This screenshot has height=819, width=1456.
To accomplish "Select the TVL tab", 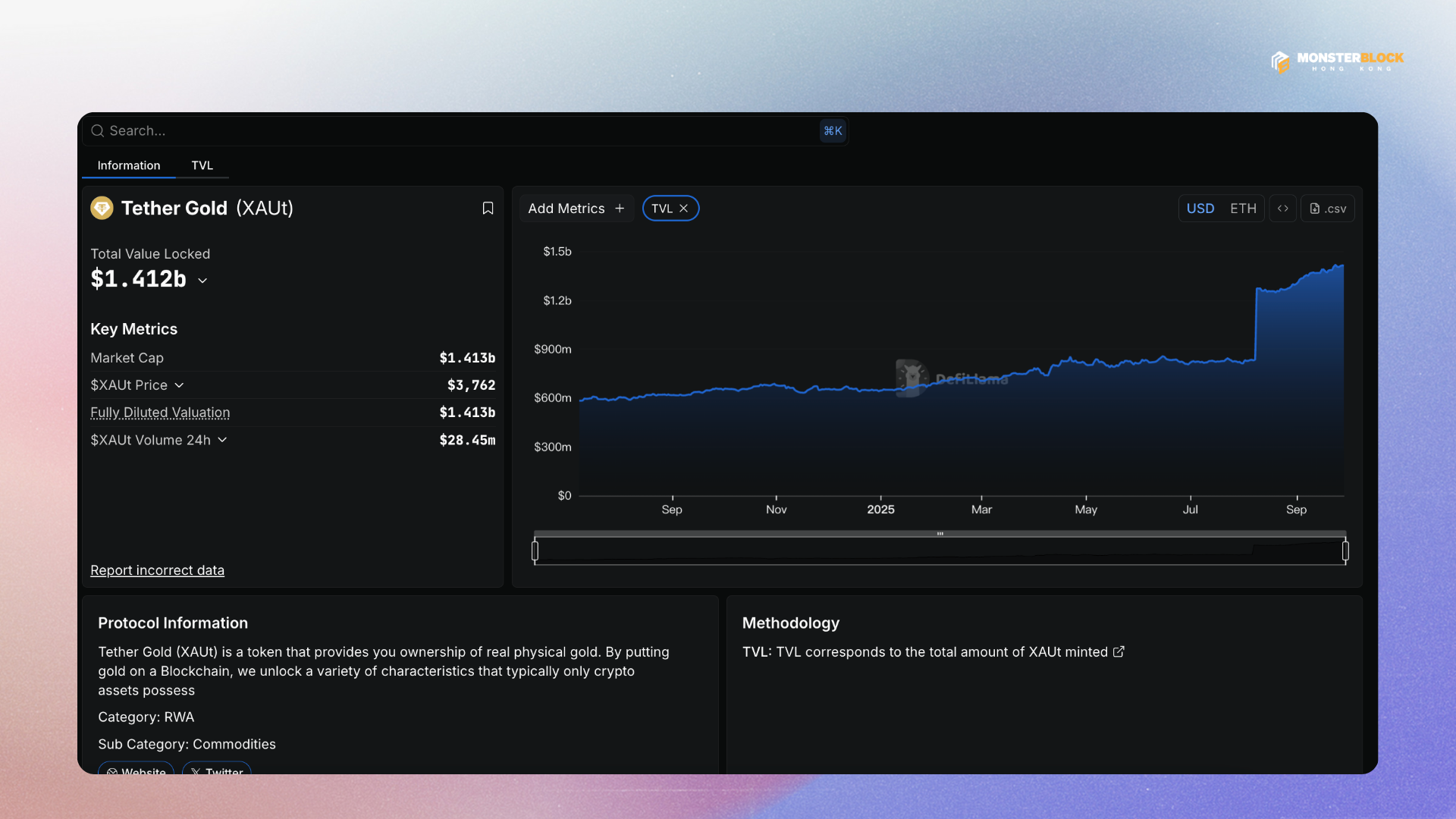I will [x=202, y=165].
